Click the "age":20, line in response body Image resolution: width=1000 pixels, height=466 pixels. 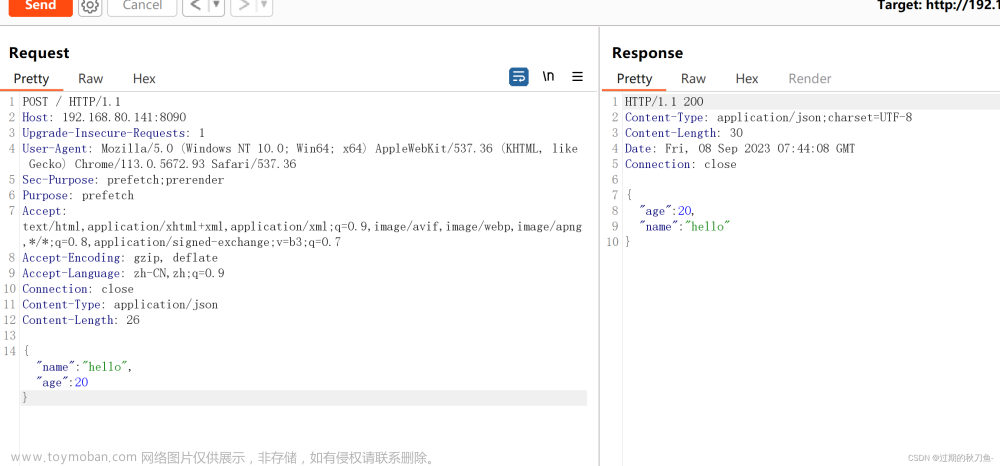point(667,210)
